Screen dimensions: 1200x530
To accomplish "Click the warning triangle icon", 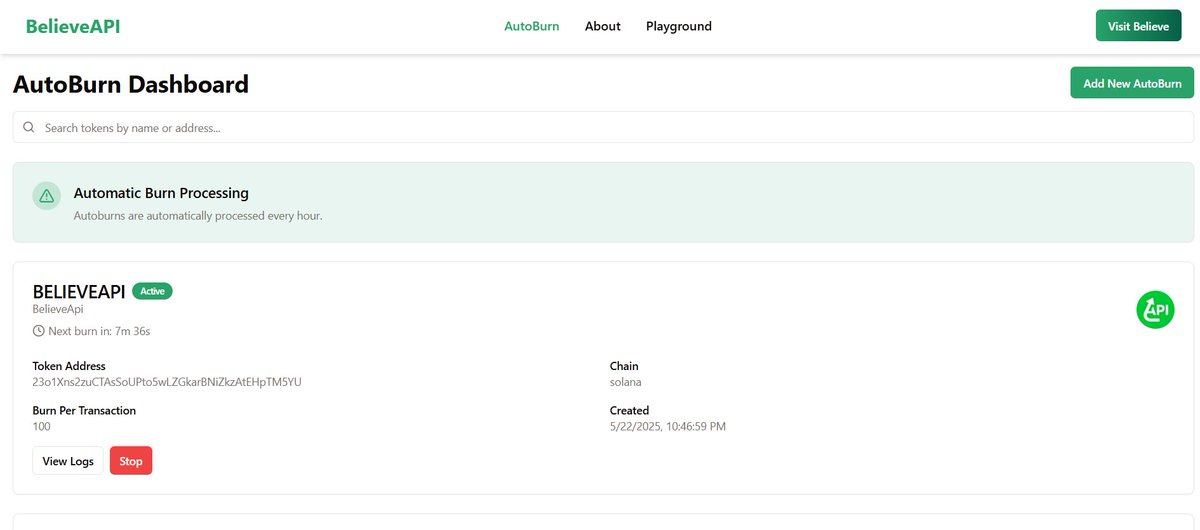I will 47,196.
